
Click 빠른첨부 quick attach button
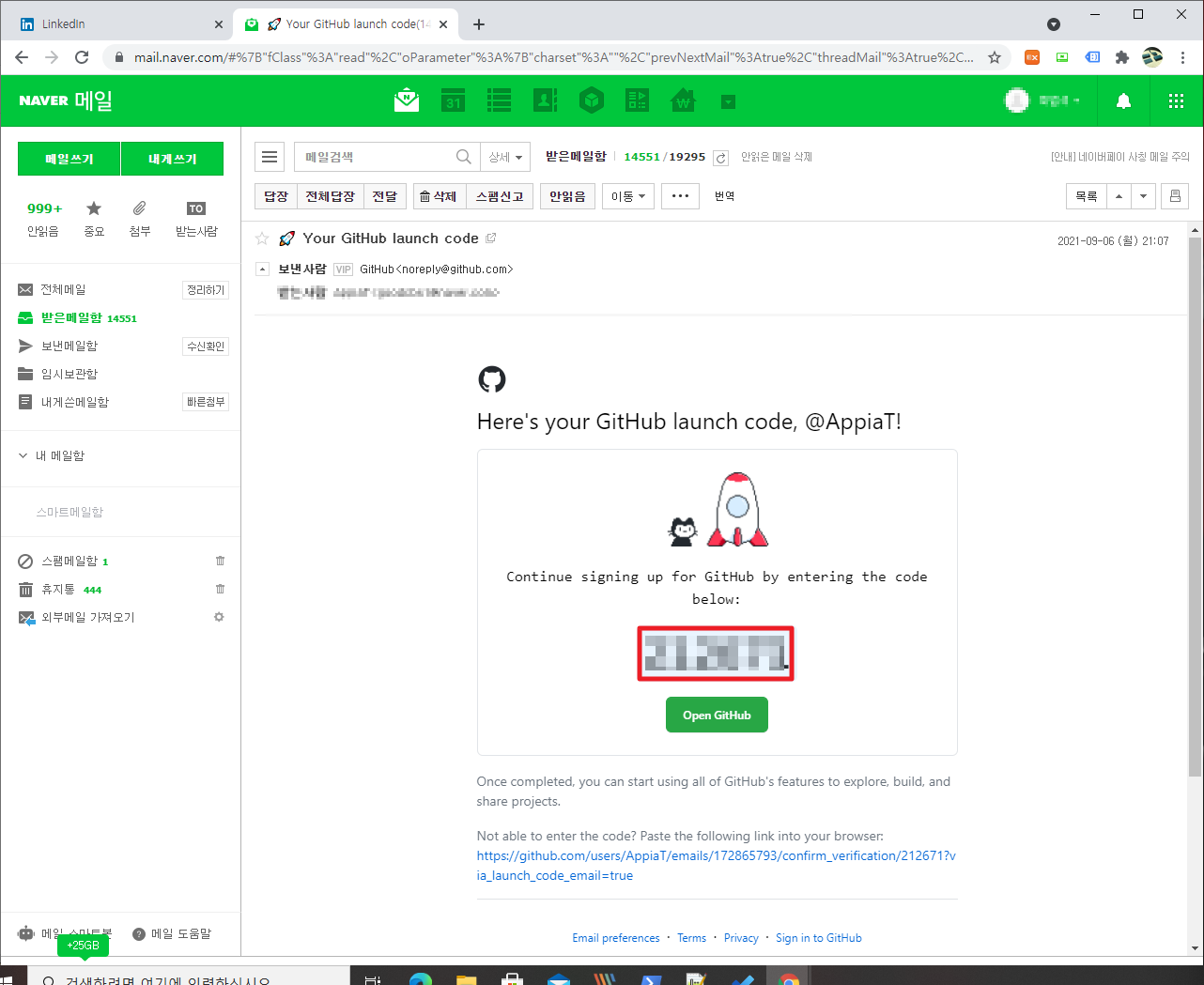(206, 402)
